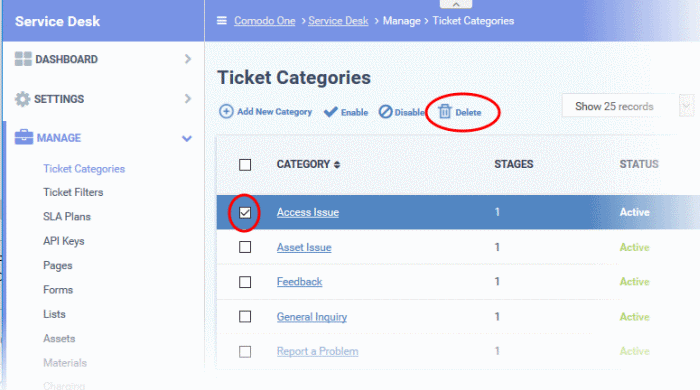Click the Enable checkmark icon
The height and width of the screenshot is (390, 700).
(x=331, y=112)
